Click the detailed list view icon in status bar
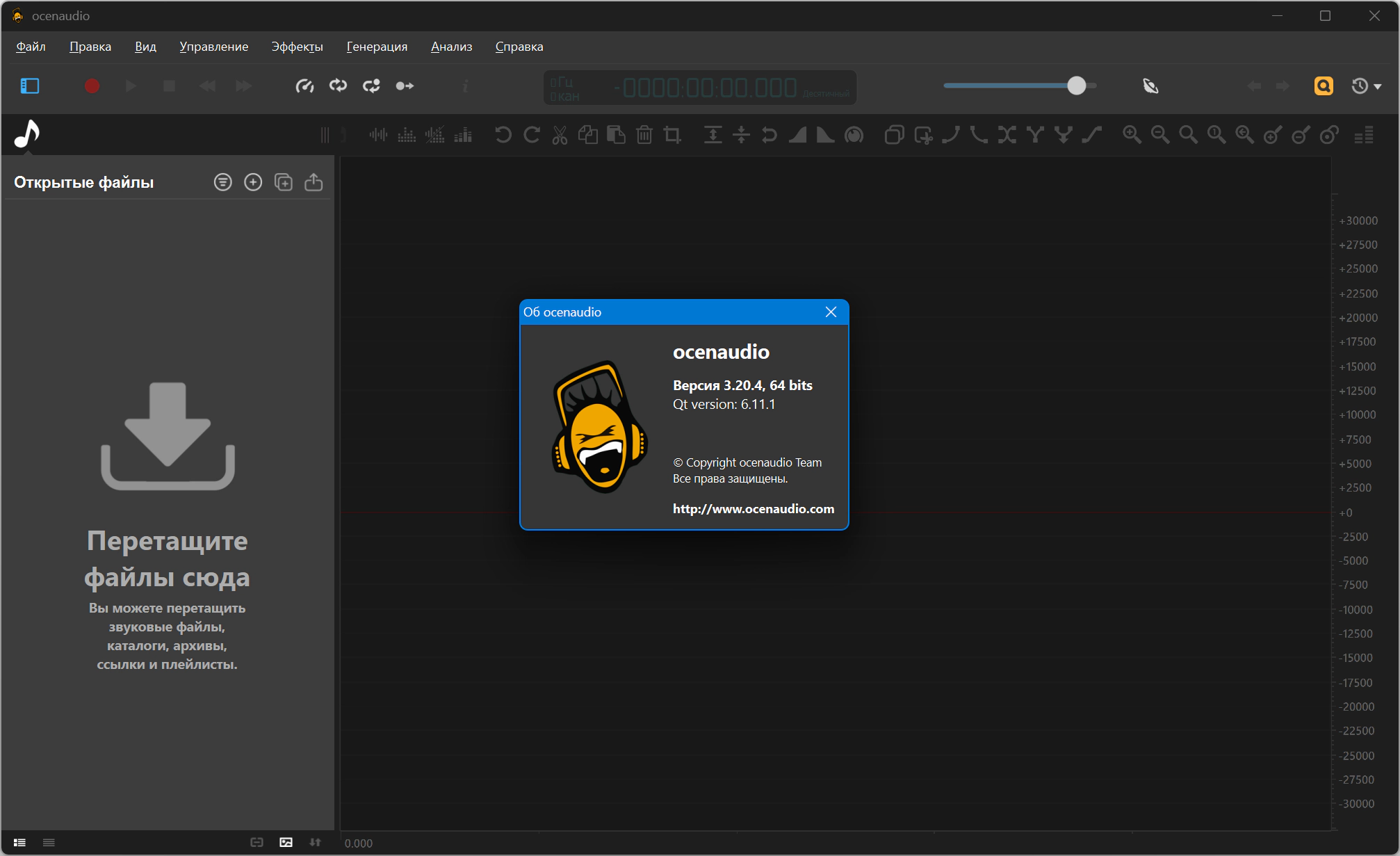Screen dimensions: 1400x856 [19, 843]
